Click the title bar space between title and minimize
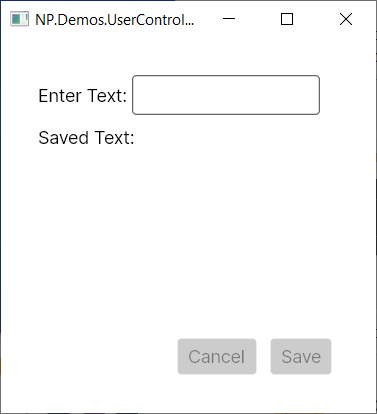 tap(208, 19)
